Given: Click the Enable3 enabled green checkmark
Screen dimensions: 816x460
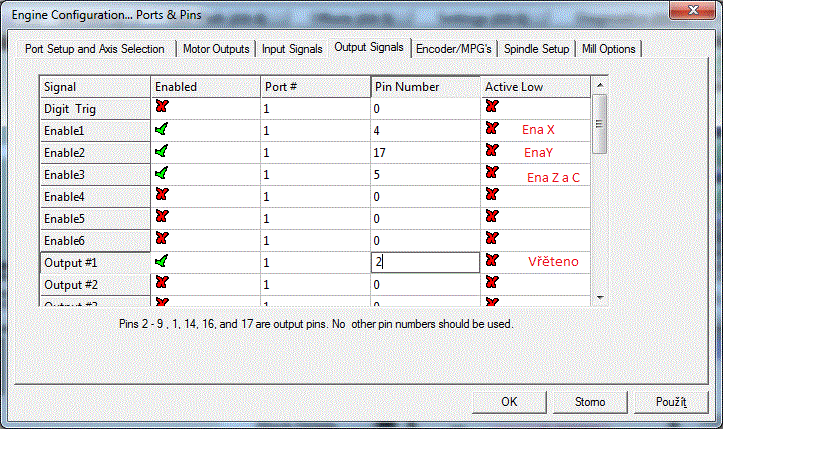Looking at the screenshot, I should pyautogui.click(x=162, y=173).
